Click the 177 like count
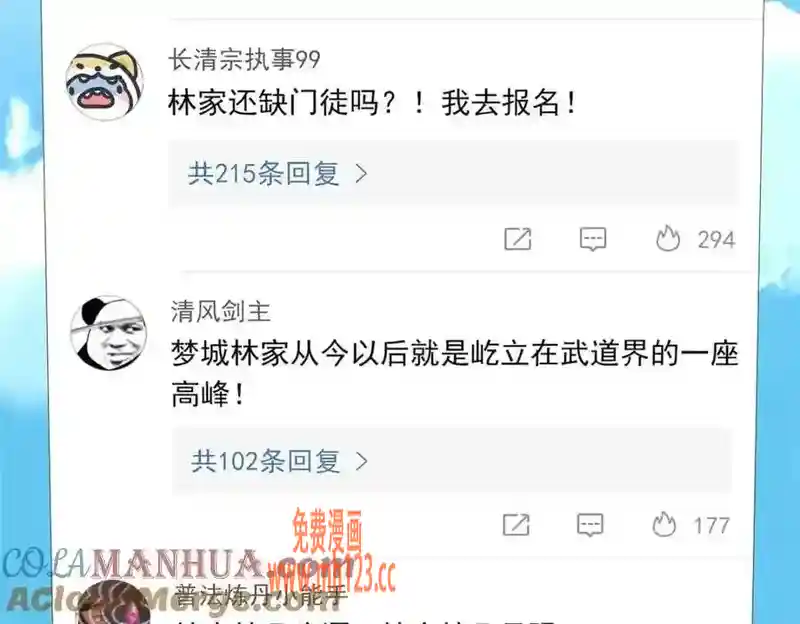Screen dimensions: 800x624 click(711, 526)
